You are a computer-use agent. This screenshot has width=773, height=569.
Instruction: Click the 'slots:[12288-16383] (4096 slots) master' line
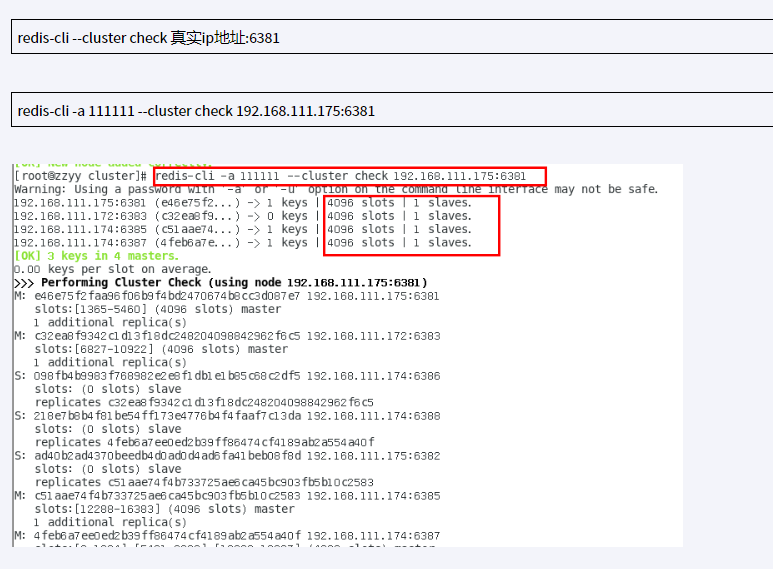165,509
